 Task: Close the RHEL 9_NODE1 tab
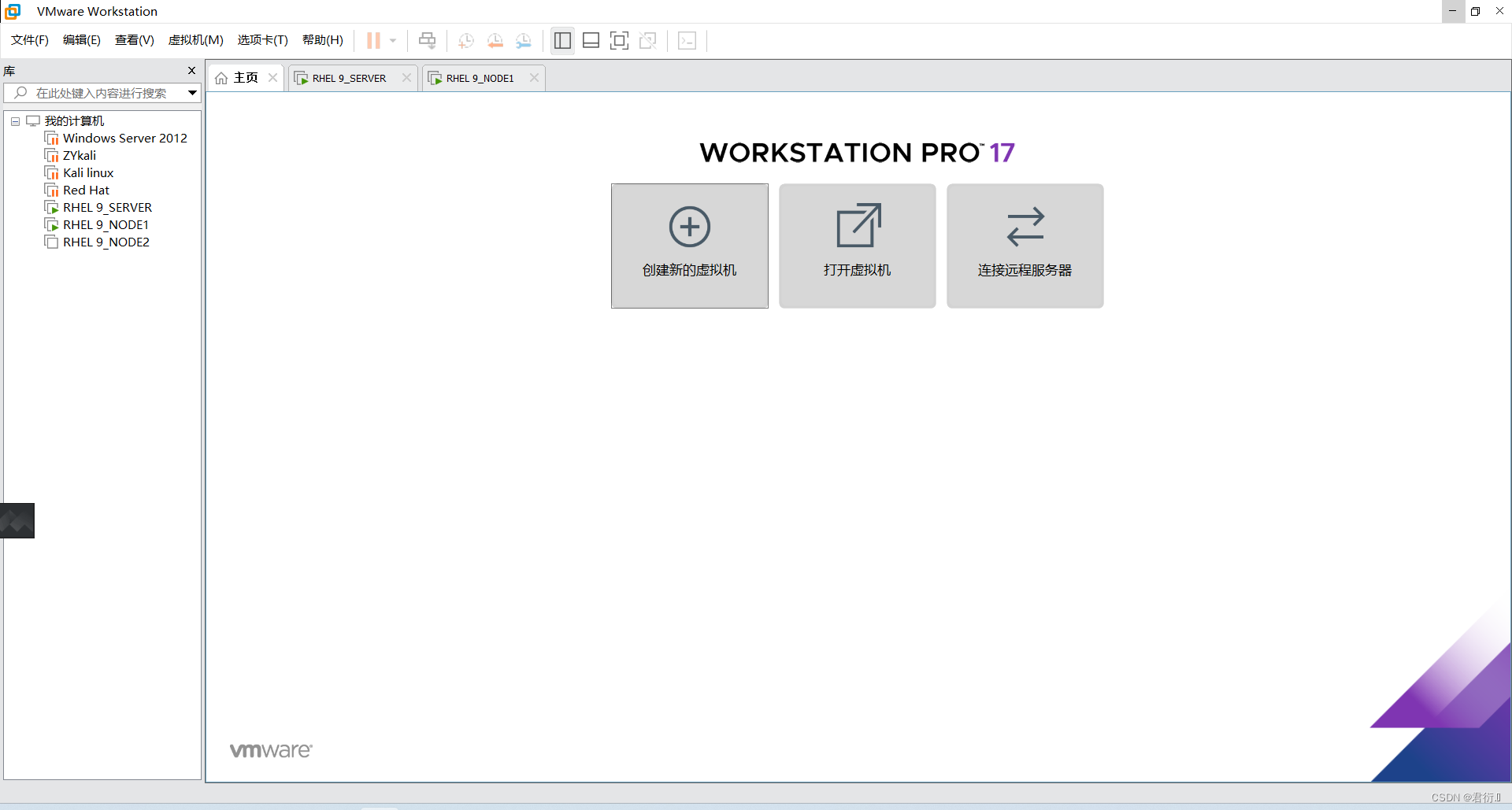coord(534,78)
